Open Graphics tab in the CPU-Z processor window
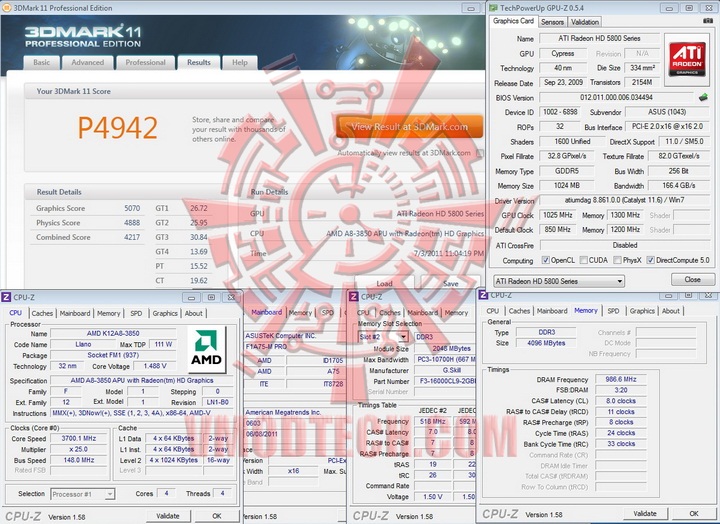The width and height of the screenshot is (720, 524). [165, 313]
